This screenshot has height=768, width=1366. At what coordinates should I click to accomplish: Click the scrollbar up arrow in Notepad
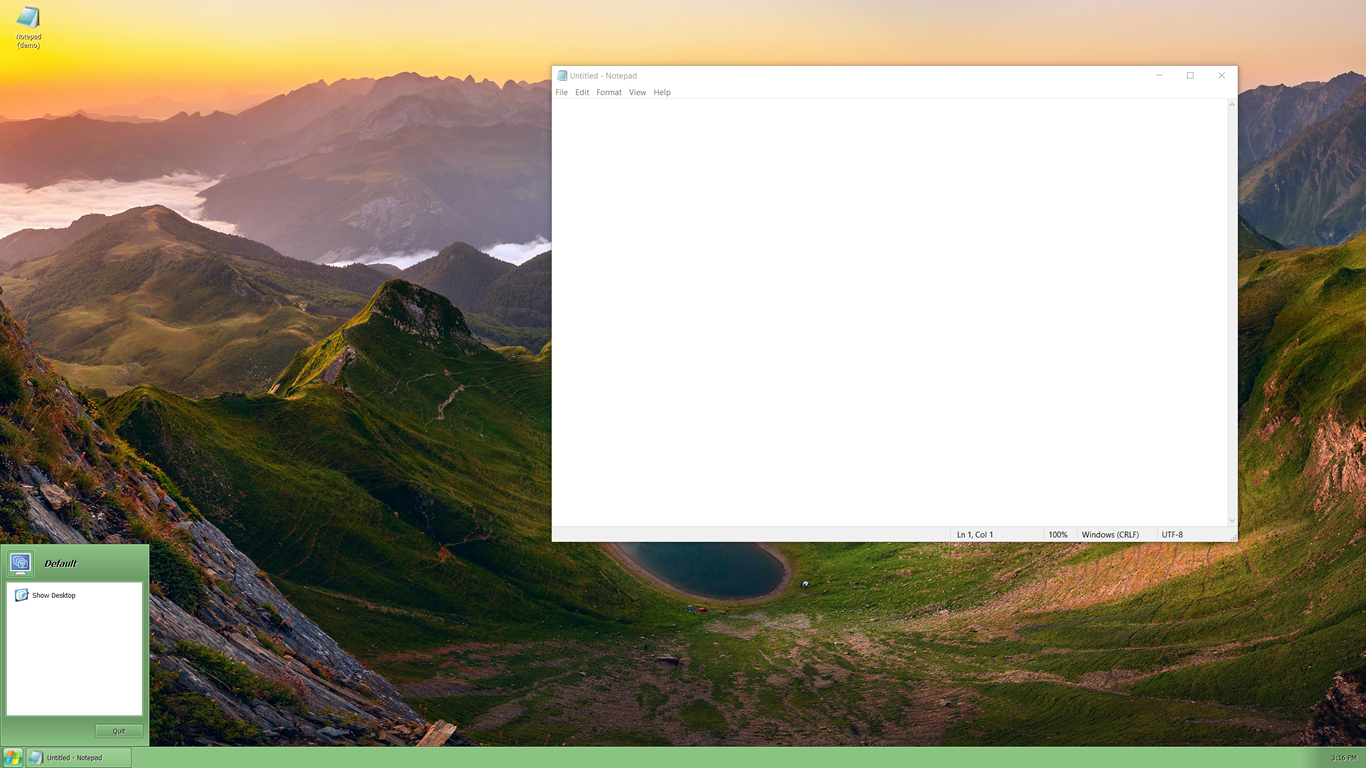tap(1231, 104)
